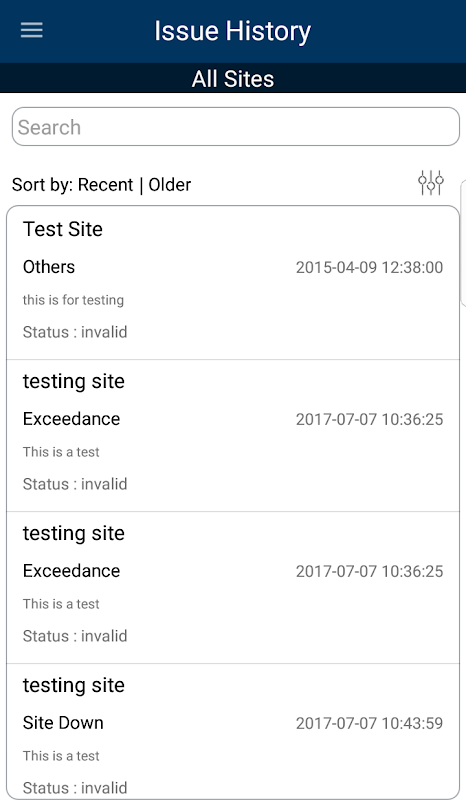
Task: Open the Test Site issue entry
Action: point(233,283)
